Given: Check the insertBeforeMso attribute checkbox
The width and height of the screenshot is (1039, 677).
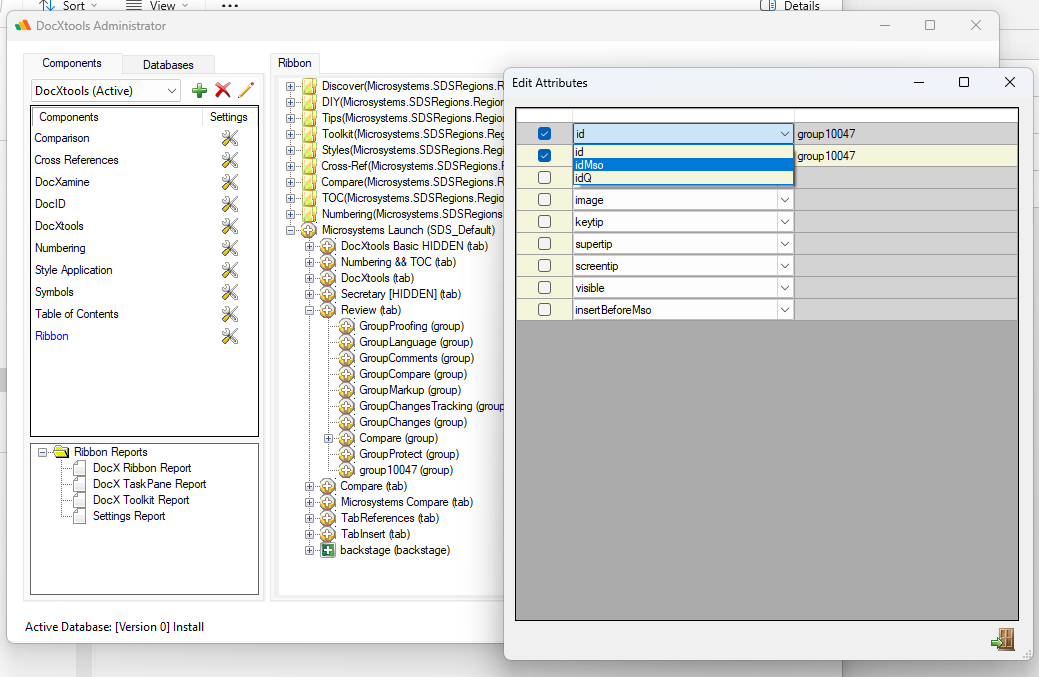Looking at the screenshot, I should (545, 309).
